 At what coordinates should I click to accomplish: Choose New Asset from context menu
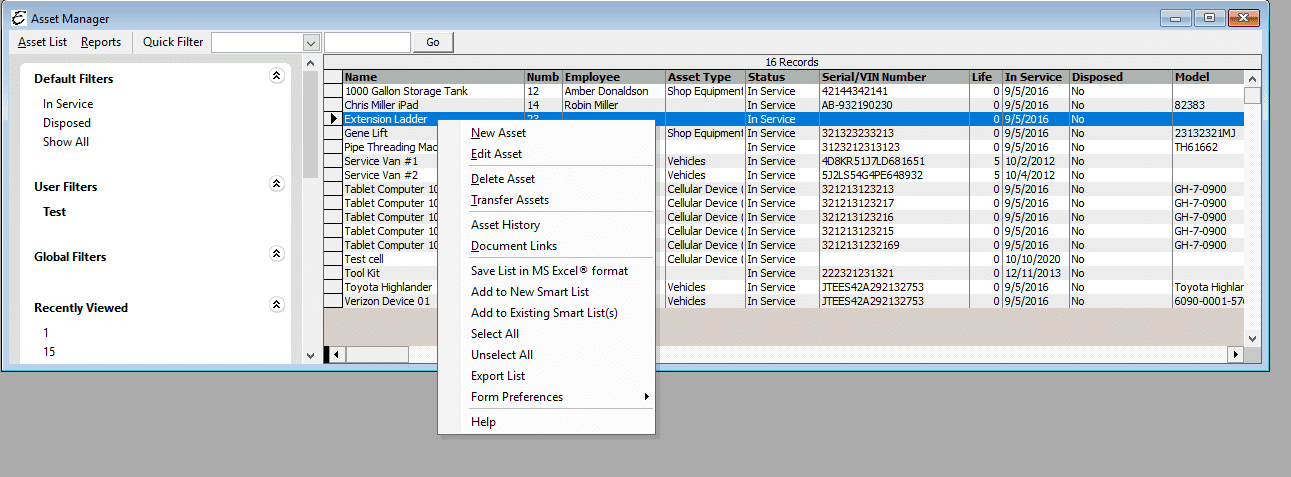click(546, 133)
